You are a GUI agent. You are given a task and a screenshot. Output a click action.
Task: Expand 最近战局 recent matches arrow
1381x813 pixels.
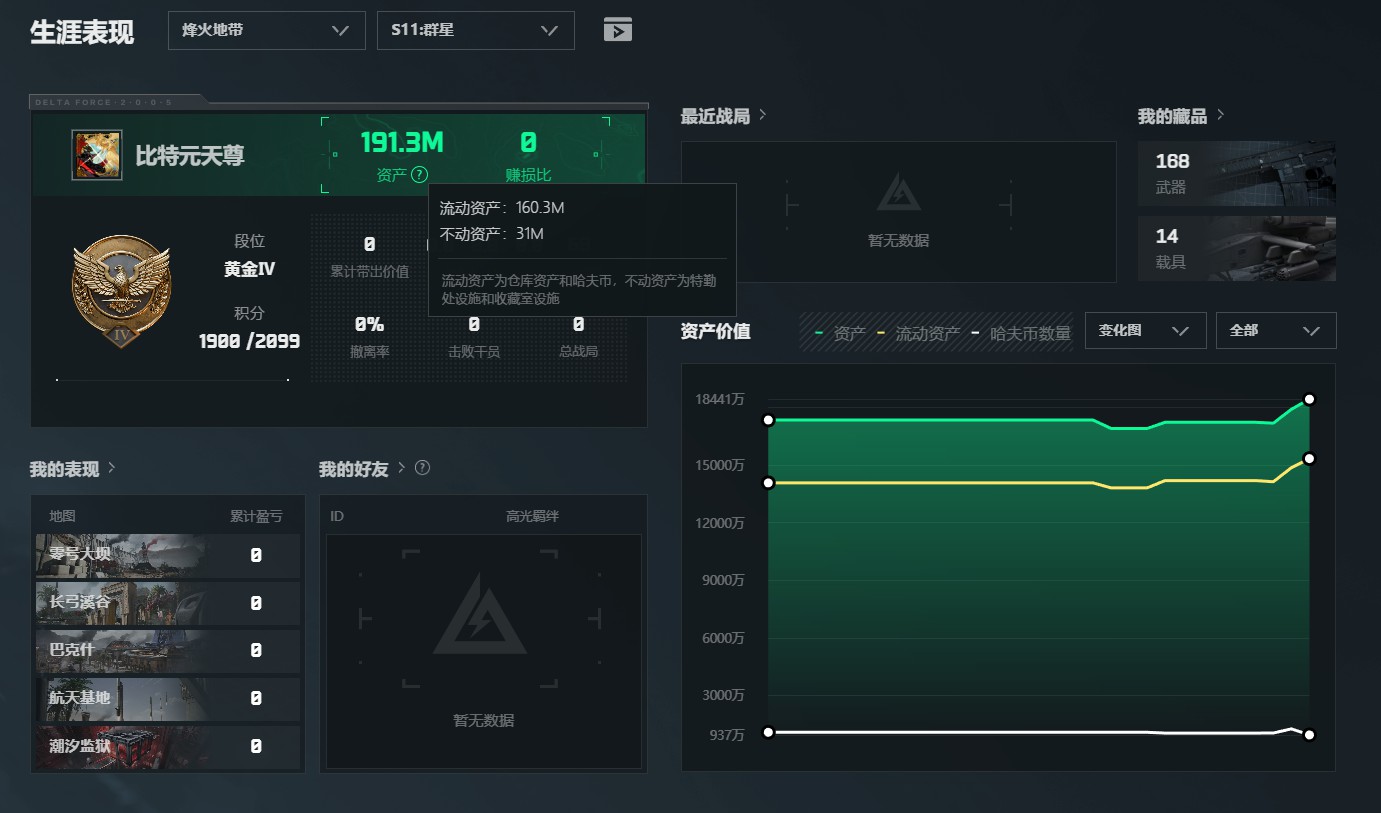[762, 115]
